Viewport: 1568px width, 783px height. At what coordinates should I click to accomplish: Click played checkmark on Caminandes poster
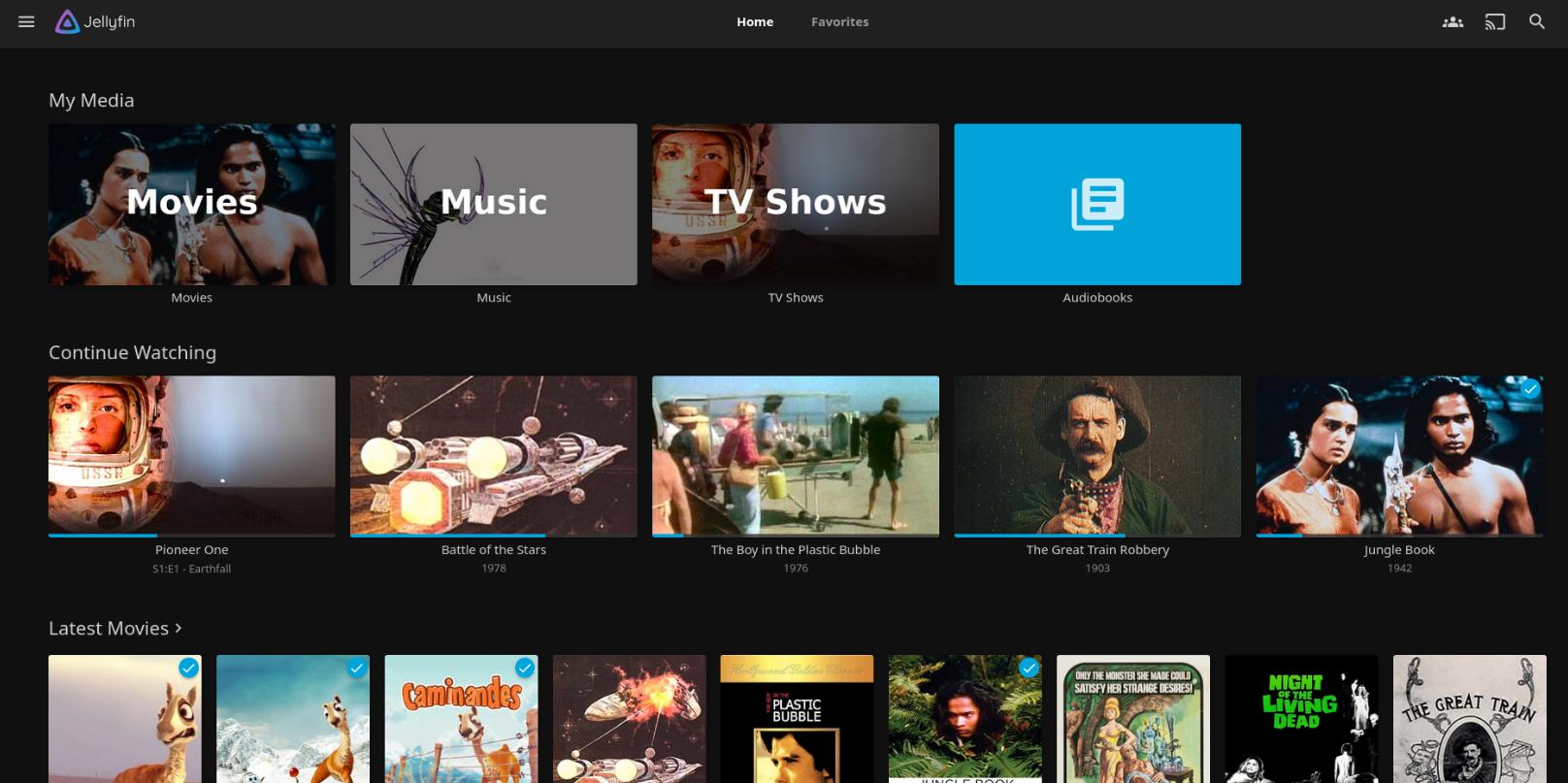[x=525, y=668]
